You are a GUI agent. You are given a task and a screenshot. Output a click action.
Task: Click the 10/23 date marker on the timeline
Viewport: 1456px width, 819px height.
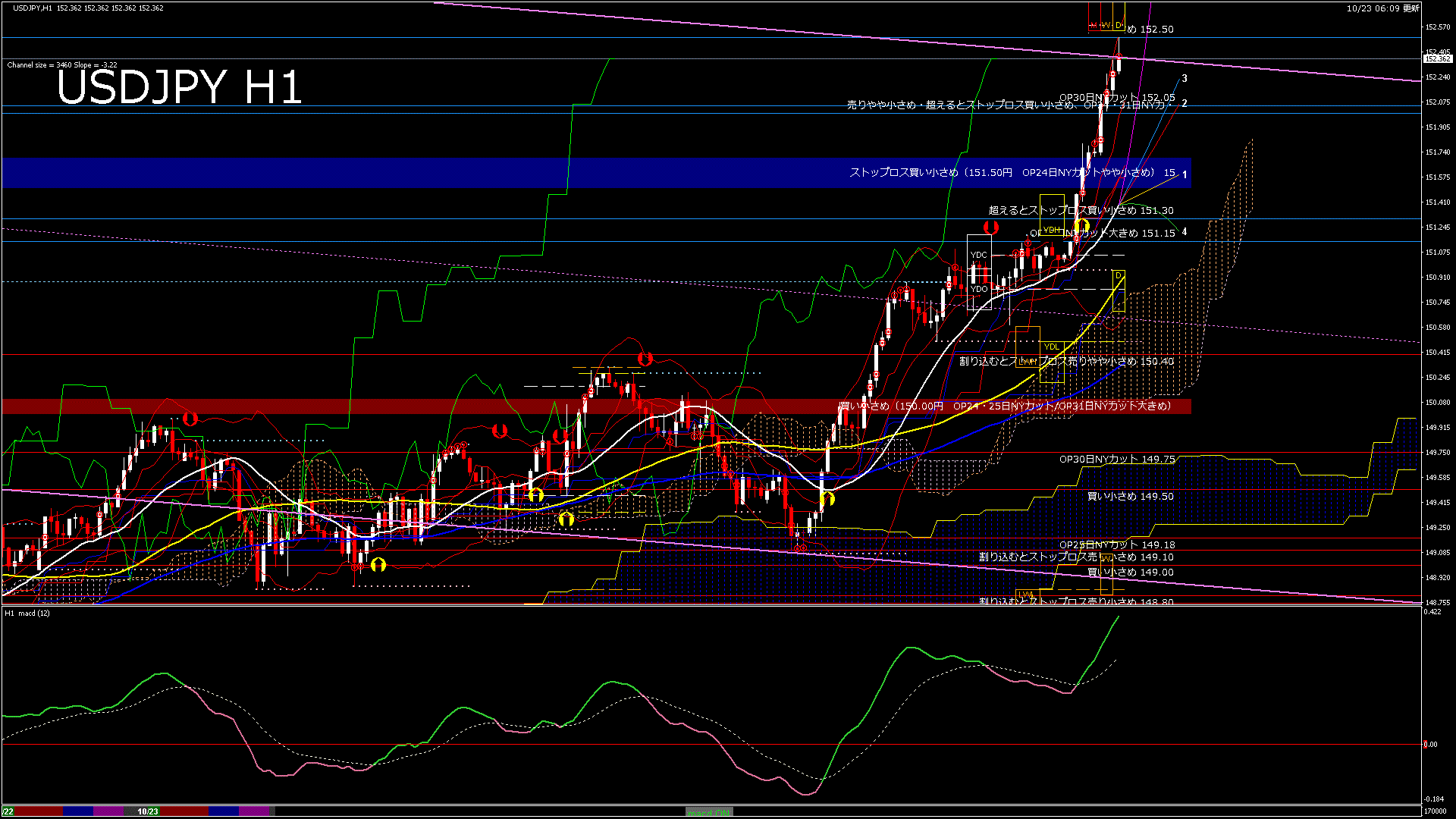148,811
